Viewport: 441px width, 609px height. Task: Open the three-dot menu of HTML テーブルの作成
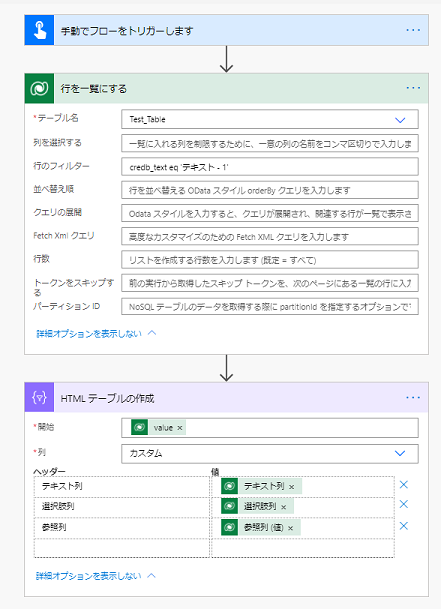click(413, 397)
